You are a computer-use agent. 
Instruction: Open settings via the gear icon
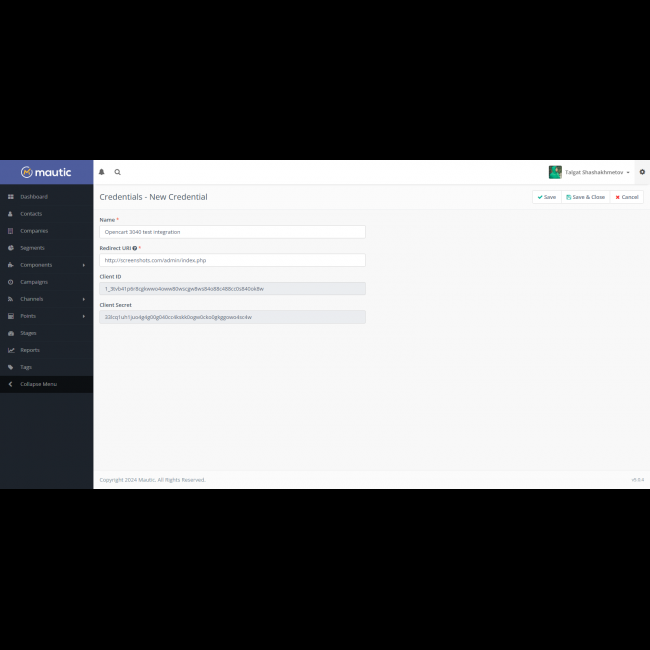[x=642, y=172]
